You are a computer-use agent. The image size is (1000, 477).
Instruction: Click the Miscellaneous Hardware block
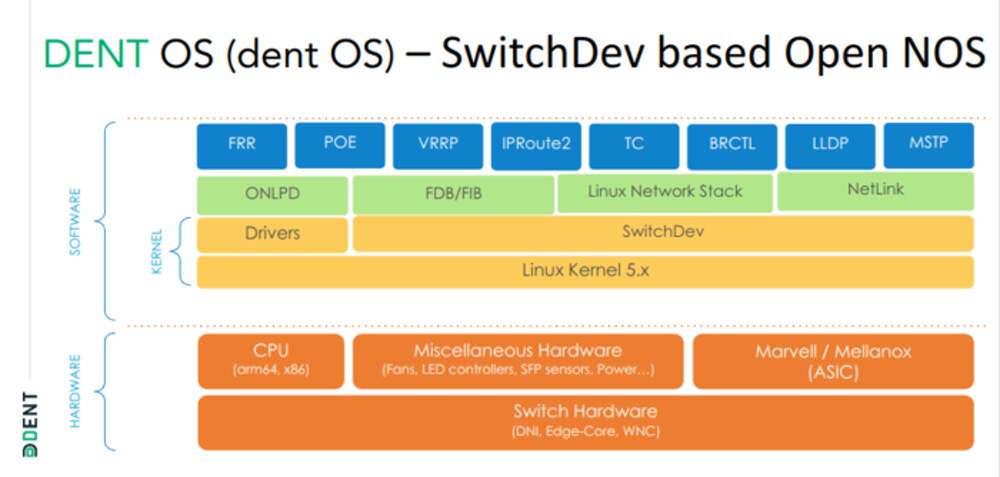[517, 360]
